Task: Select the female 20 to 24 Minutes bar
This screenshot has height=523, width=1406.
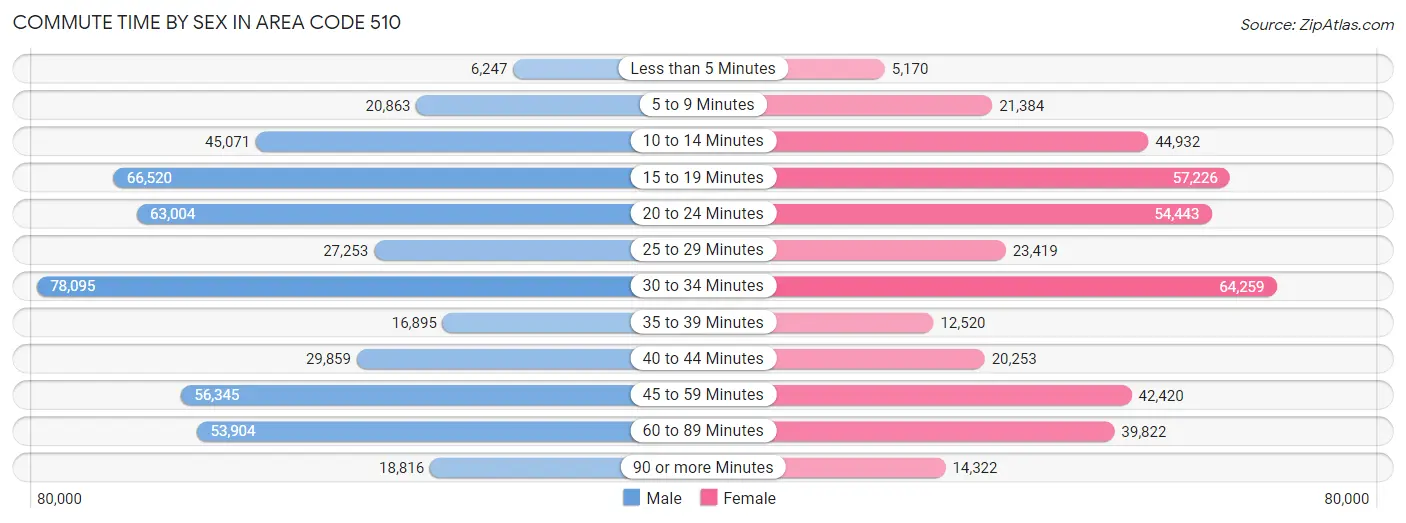Action: [x=990, y=214]
